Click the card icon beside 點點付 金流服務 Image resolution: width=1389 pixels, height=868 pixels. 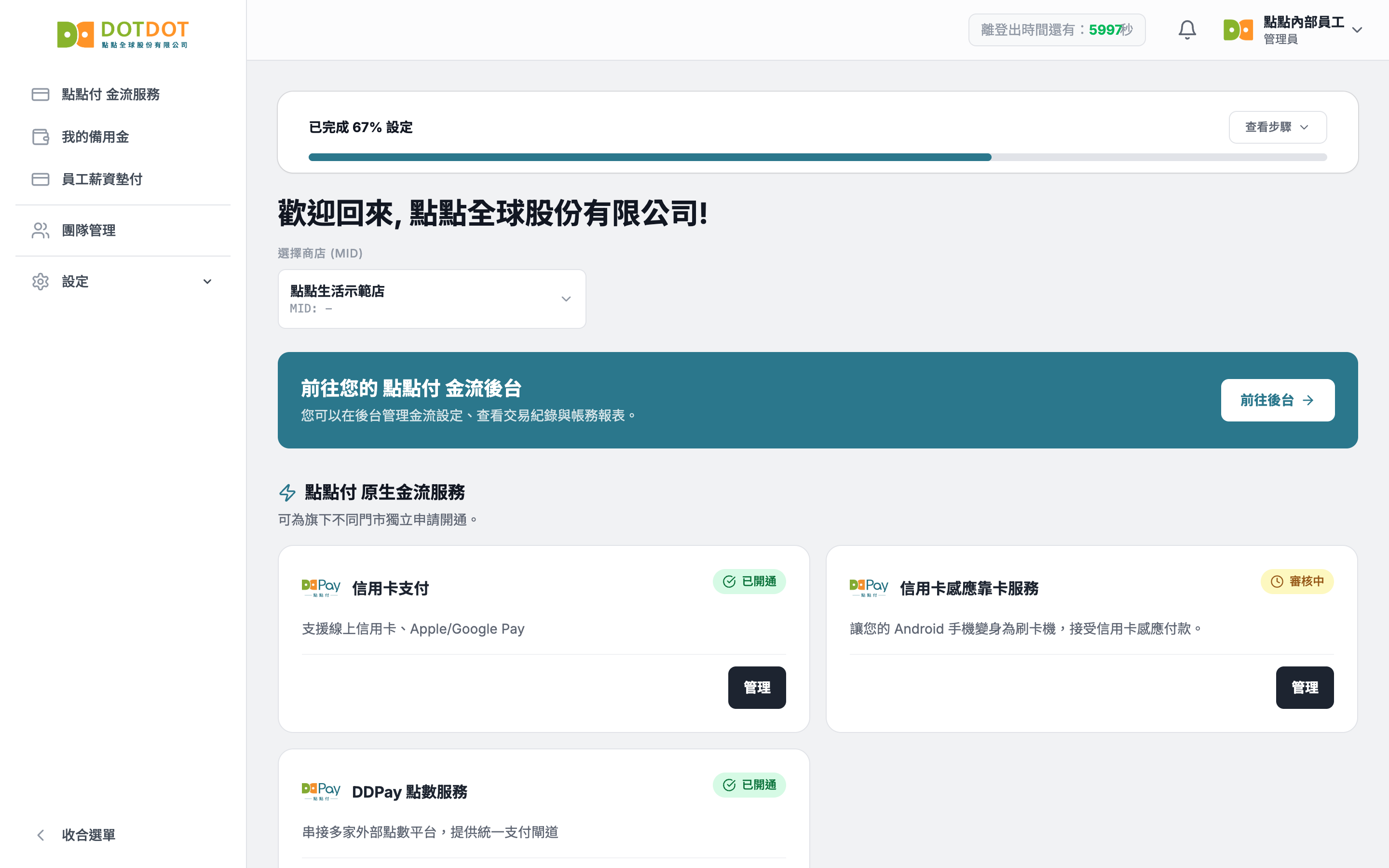(40, 94)
